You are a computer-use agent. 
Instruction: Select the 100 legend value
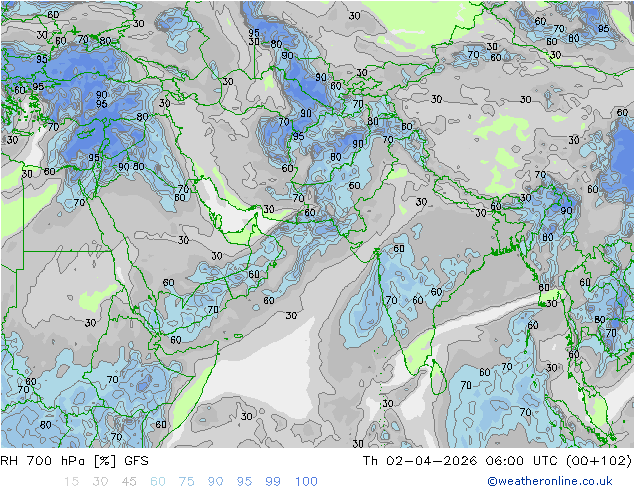(x=306, y=481)
